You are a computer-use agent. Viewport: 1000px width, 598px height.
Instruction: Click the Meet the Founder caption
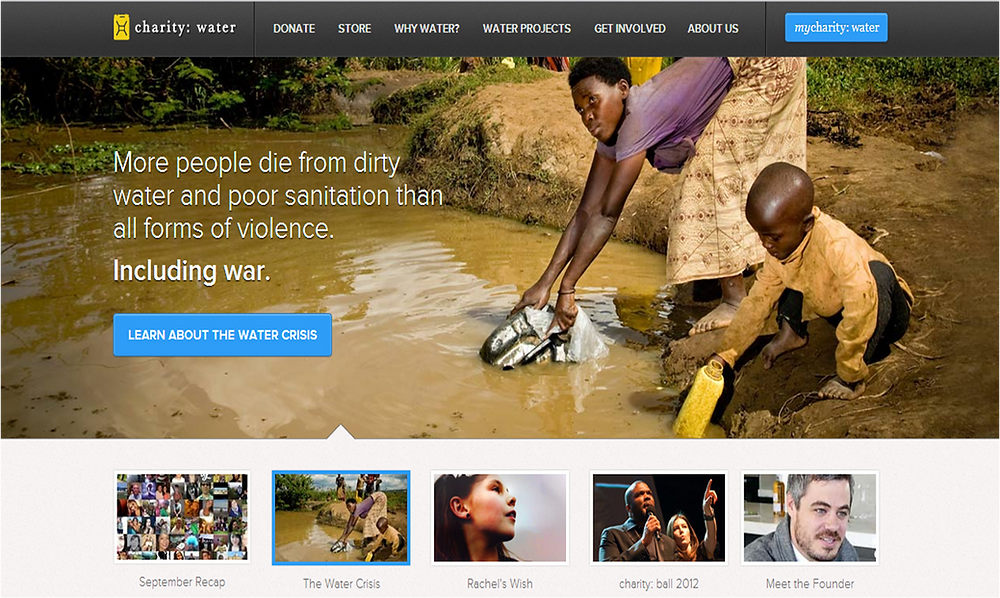pos(810,583)
